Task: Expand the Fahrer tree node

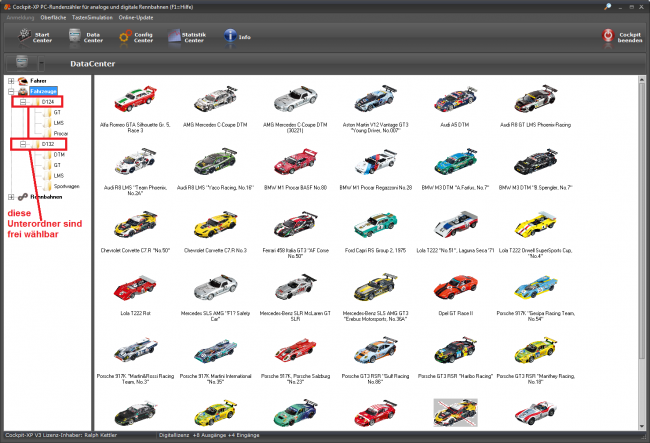Action: (x=11, y=81)
